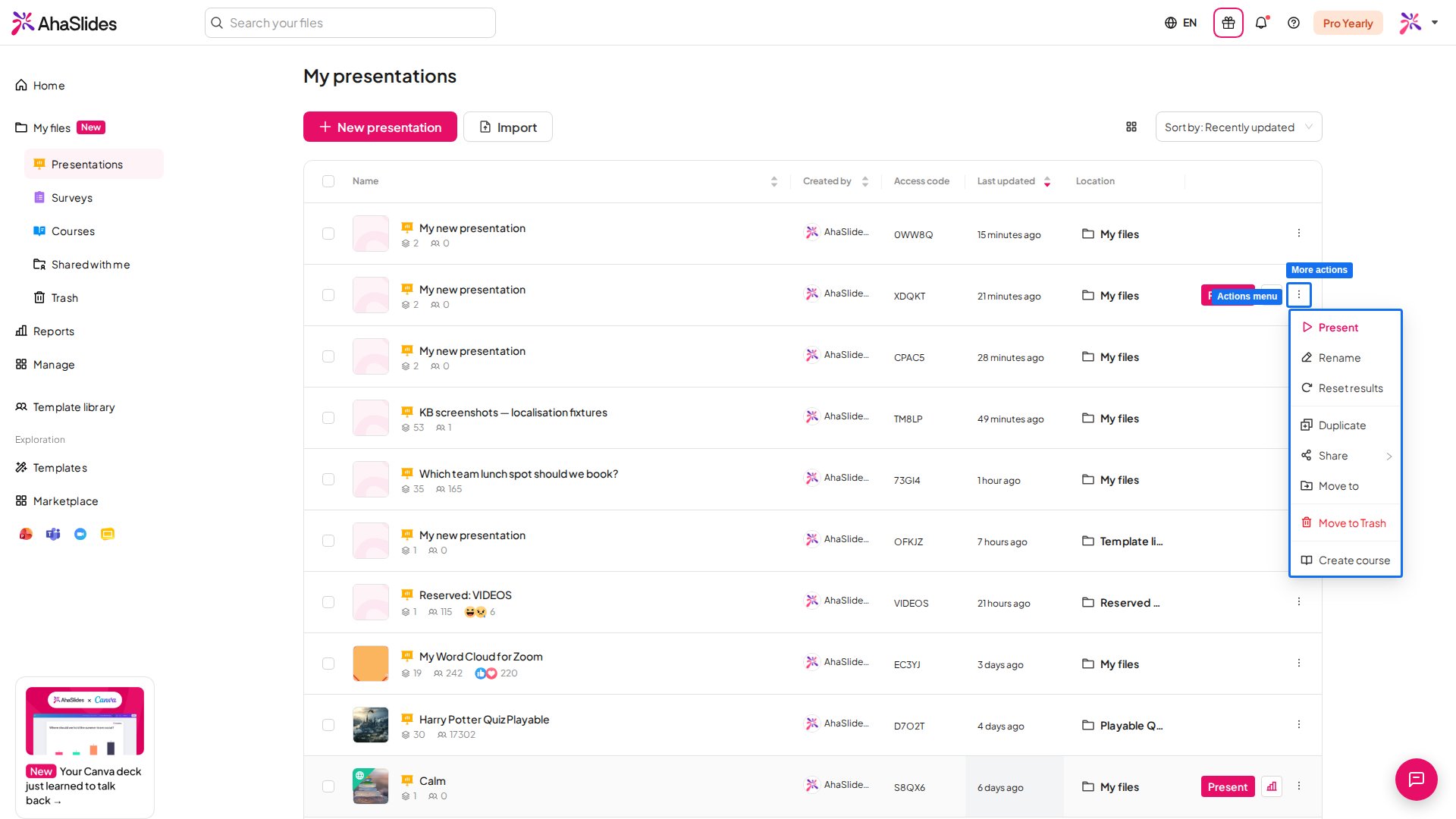Open the Sort by: Recently updated dropdown

click(x=1238, y=127)
